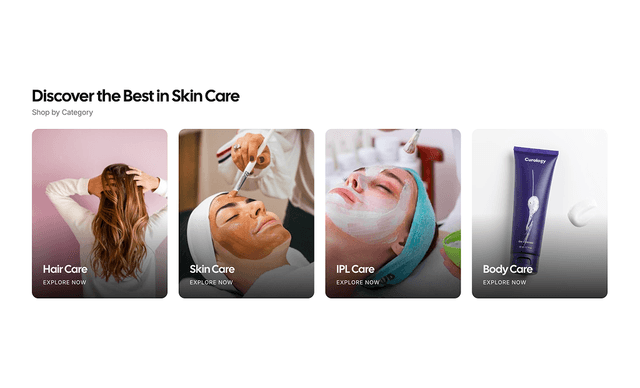Click the Skin Care card title
This screenshot has width=640, height=388.
(212, 269)
